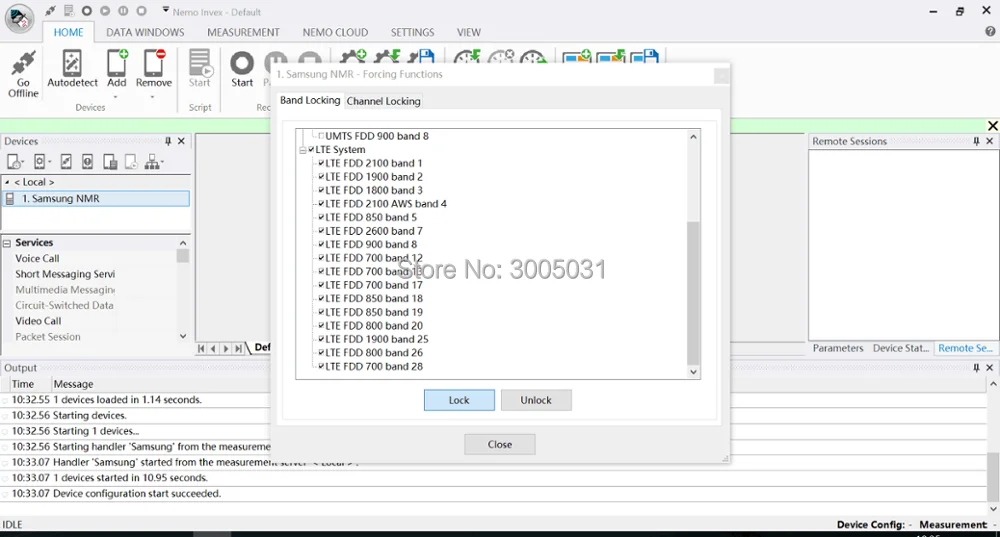The image size is (1000, 537).
Task: Click the connect plug icon in quick access bar
Action: tap(50, 11)
